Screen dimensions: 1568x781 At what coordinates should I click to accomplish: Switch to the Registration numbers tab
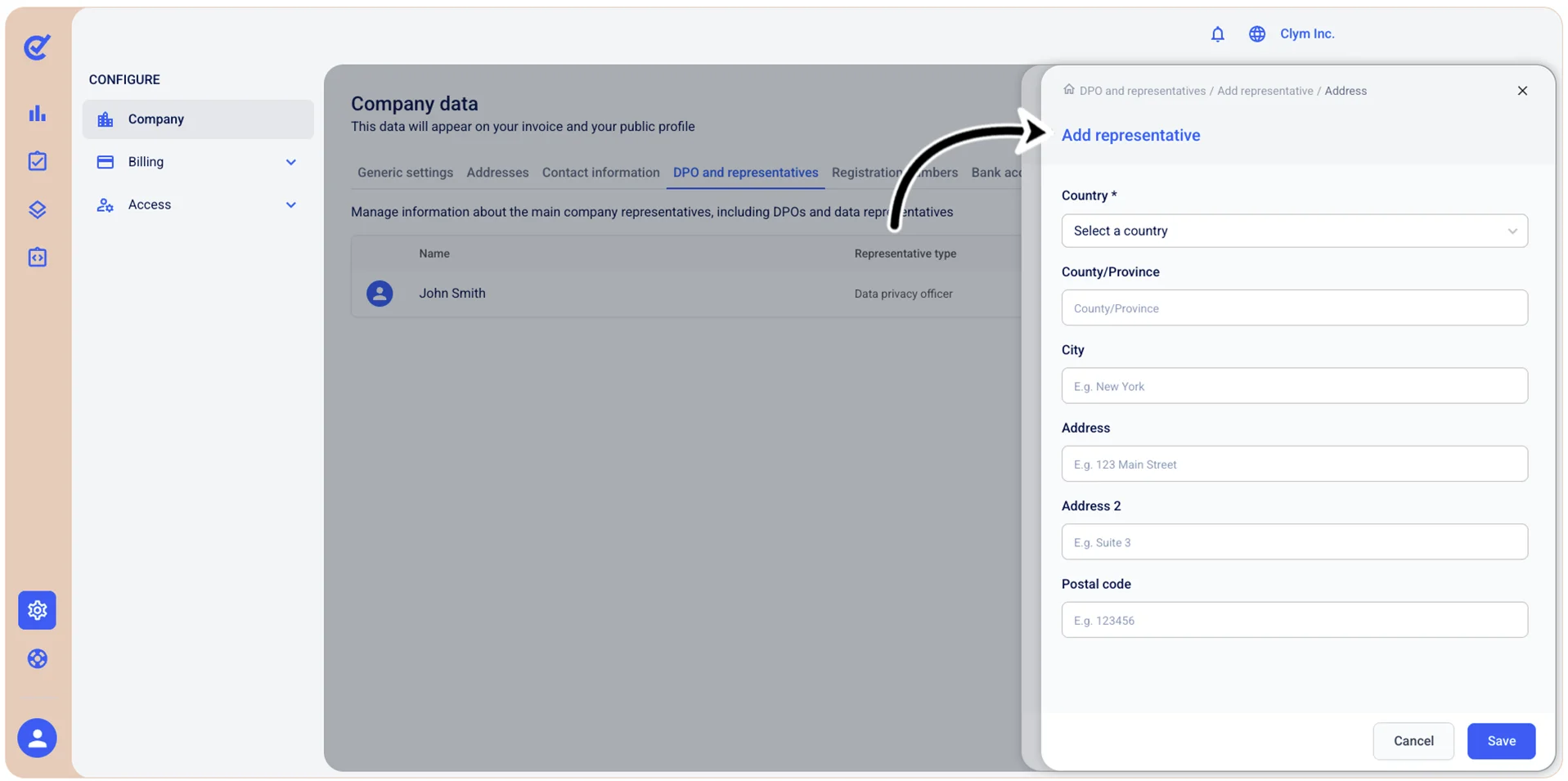895,173
